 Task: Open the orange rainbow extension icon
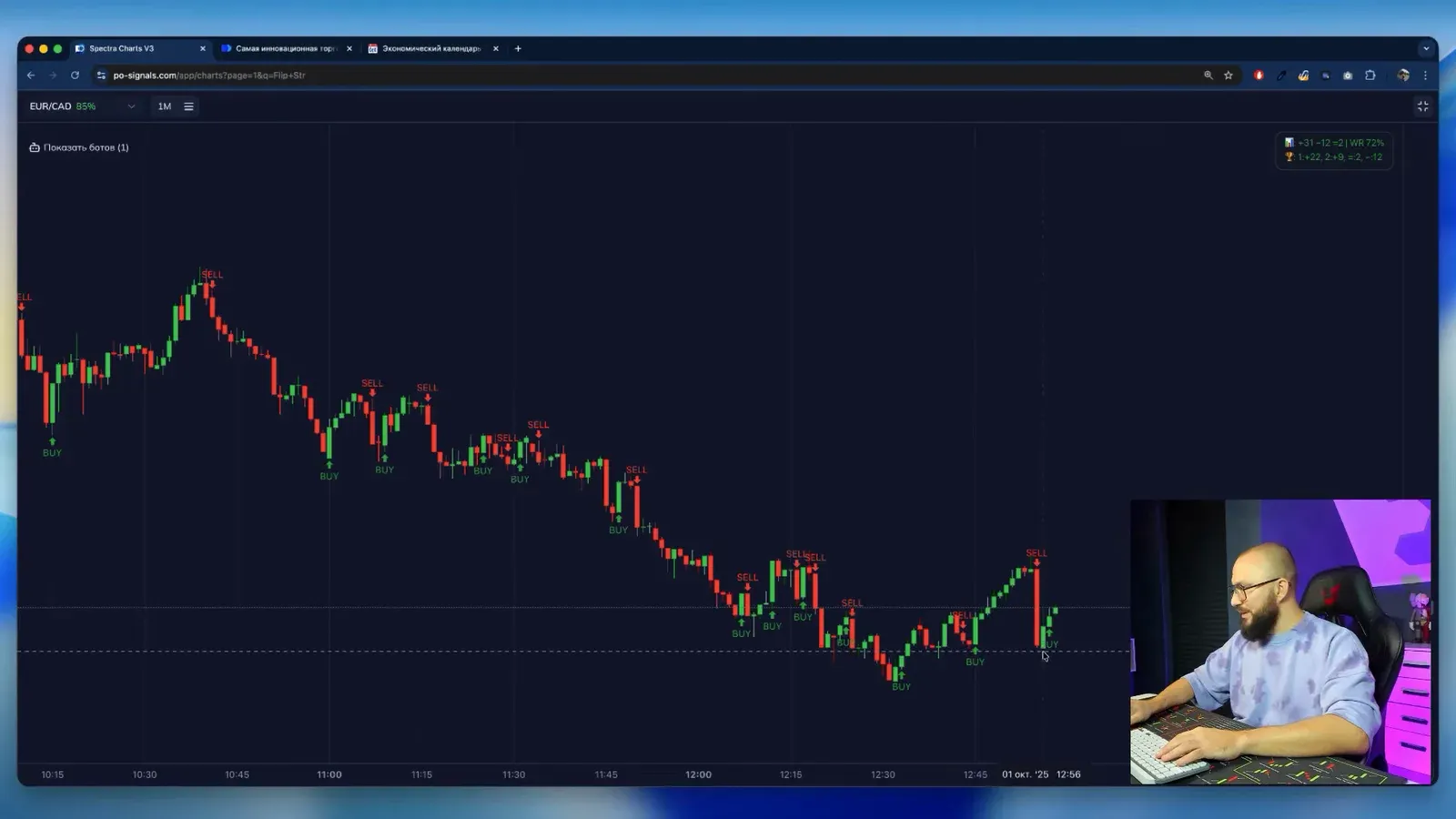pos(1303,76)
